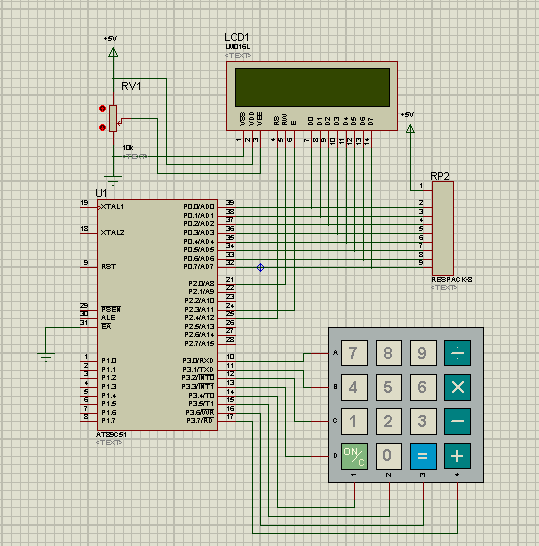This screenshot has height=546, width=539.
Task: Click pin number 19 on U1
Action: tap(84, 203)
